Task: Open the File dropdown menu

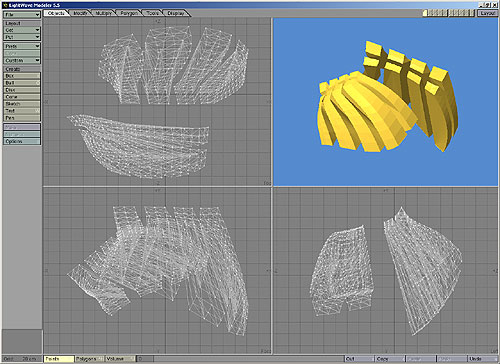Action: point(22,15)
